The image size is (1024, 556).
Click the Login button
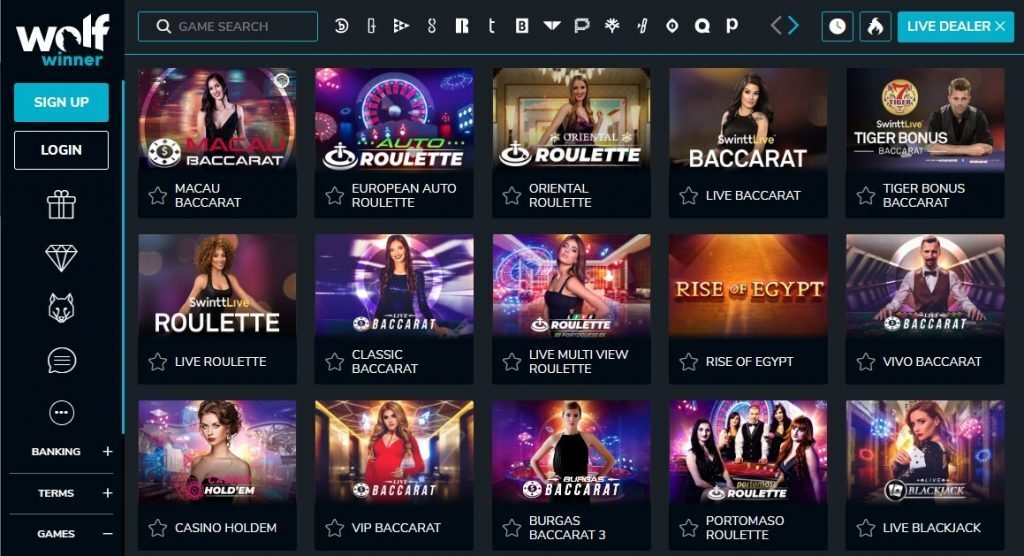(61, 150)
